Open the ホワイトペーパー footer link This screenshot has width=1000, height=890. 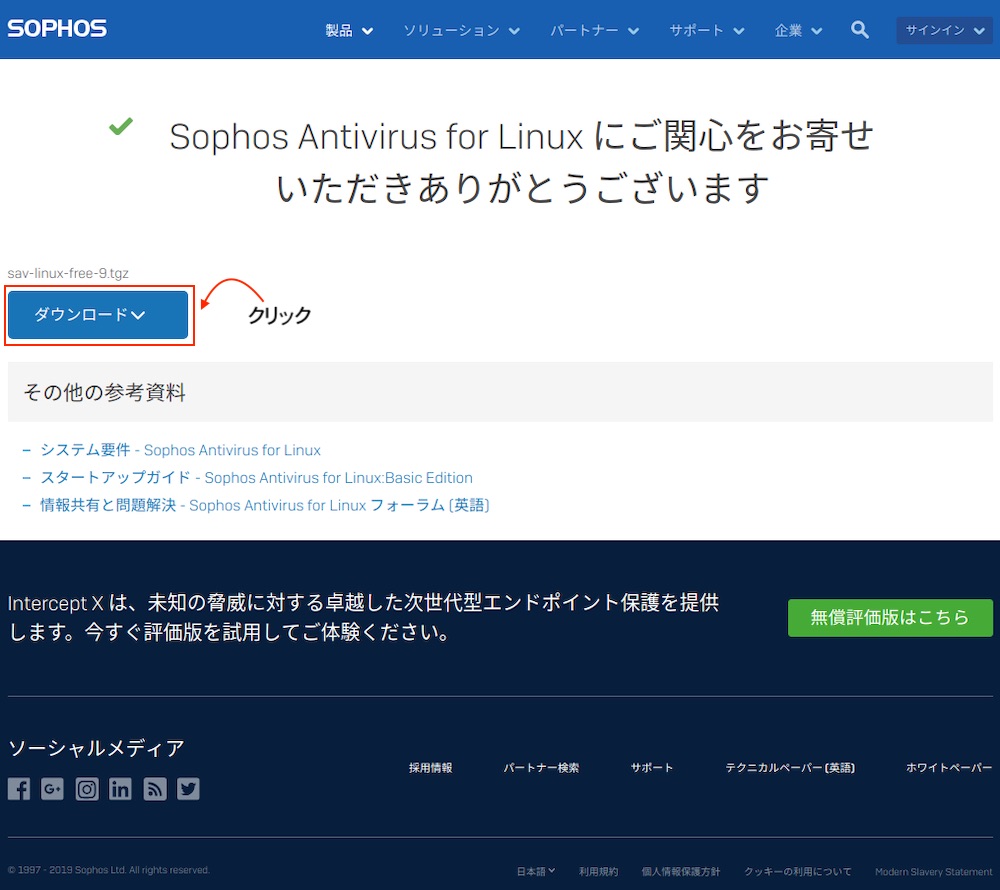[949, 768]
